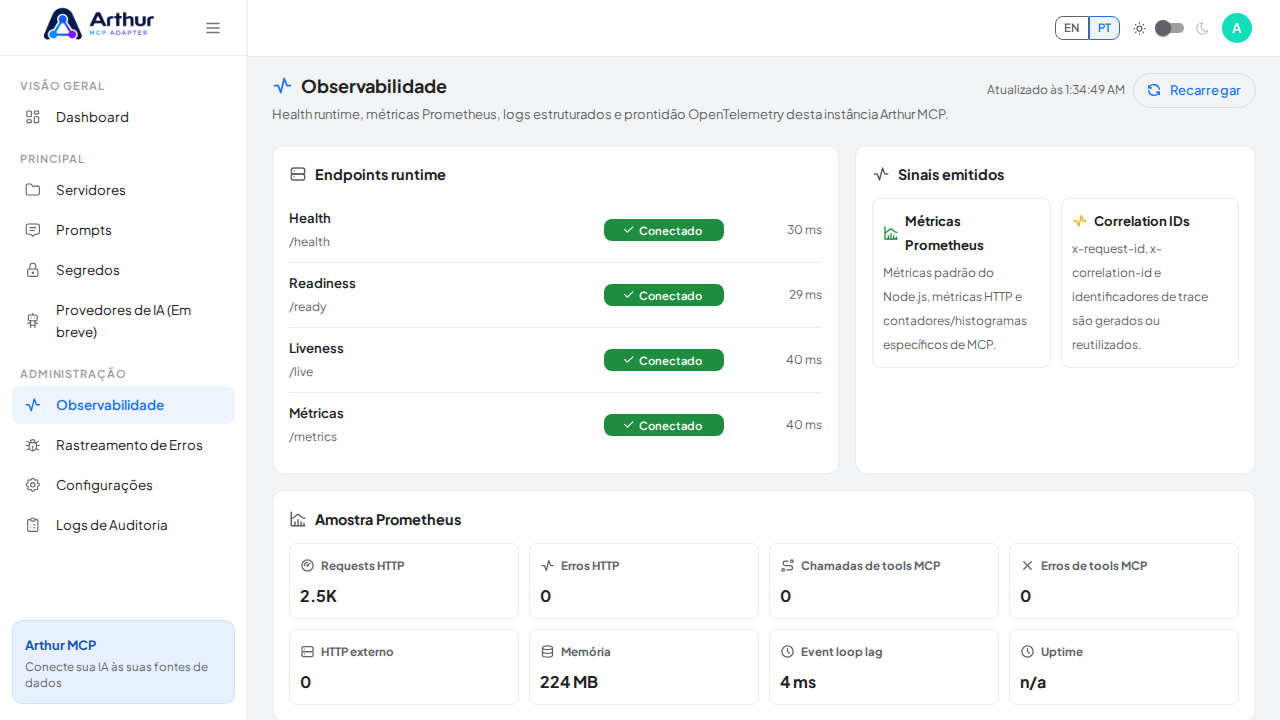Click the Segredos lock icon
1280x720 pixels.
point(33,270)
